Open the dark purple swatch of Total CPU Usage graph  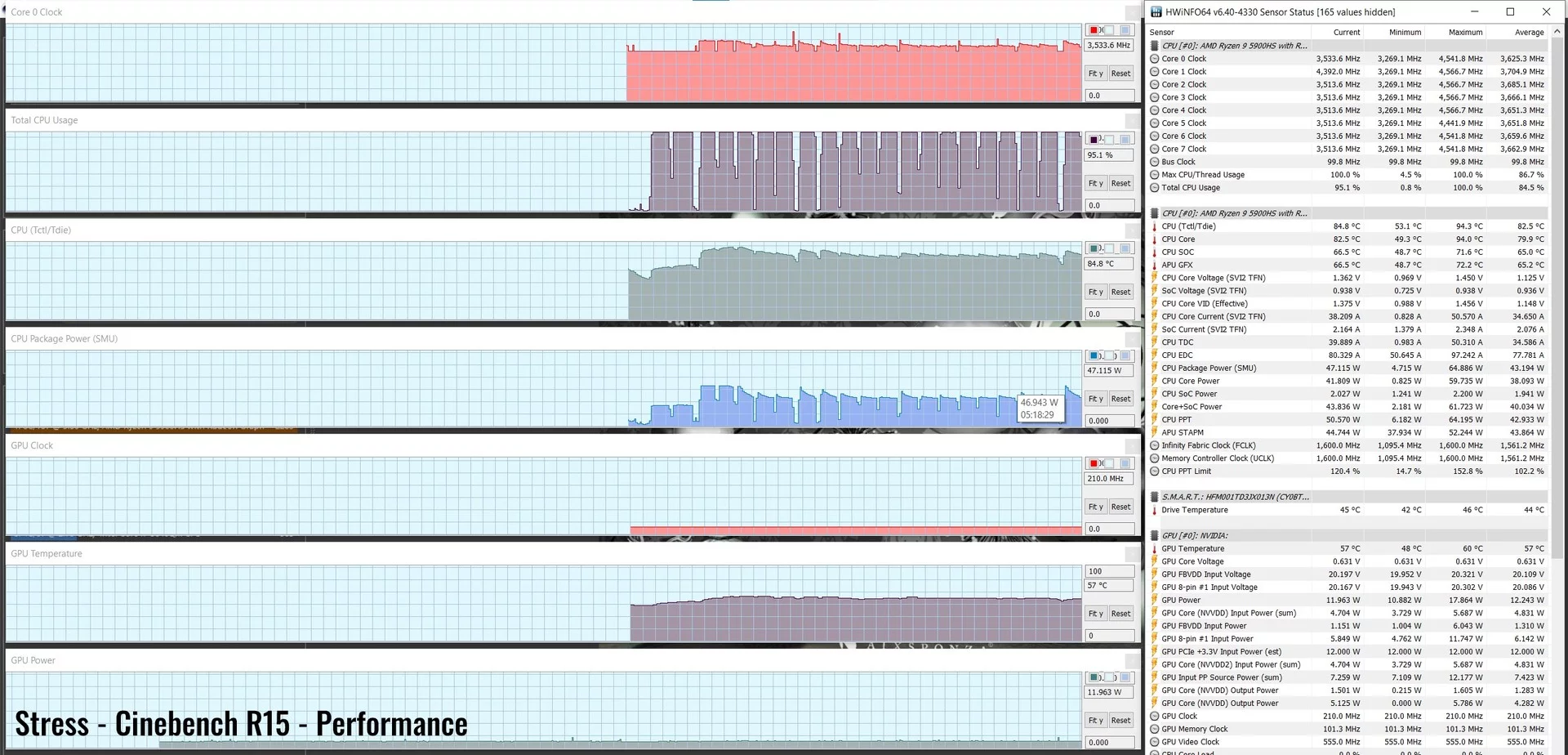tap(1094, 140)
